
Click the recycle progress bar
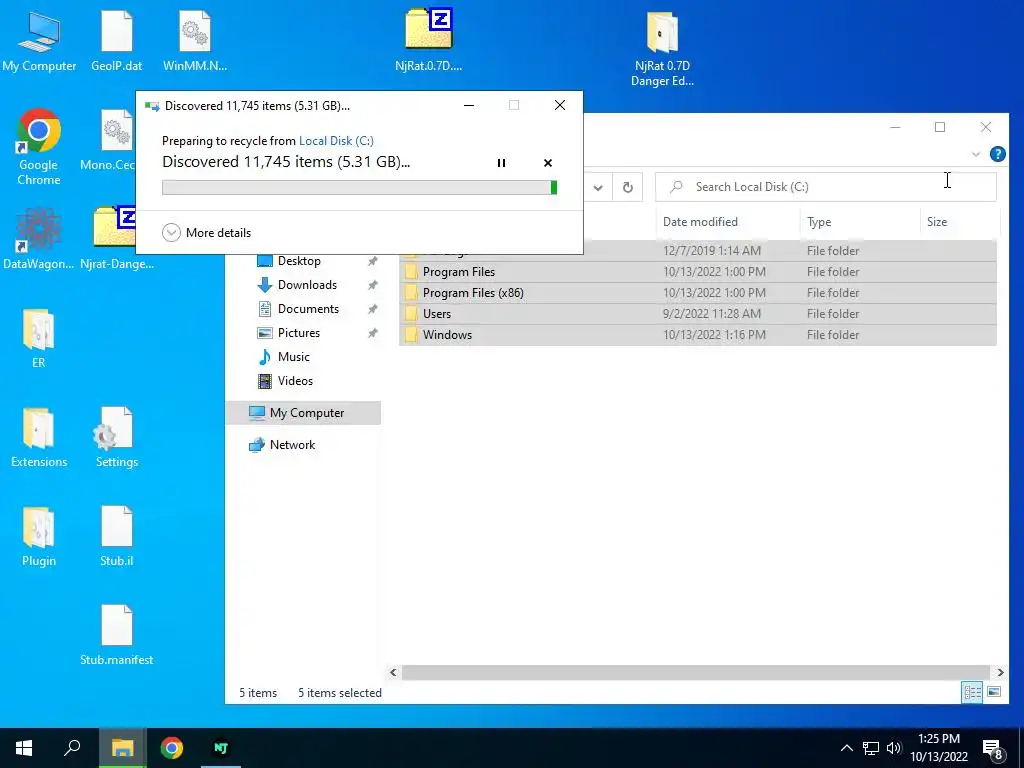pyautogui.click(x=359, y=187)
